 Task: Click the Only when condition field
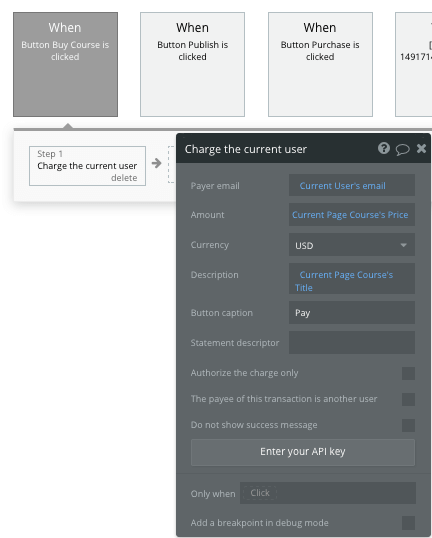coord(328,493)
